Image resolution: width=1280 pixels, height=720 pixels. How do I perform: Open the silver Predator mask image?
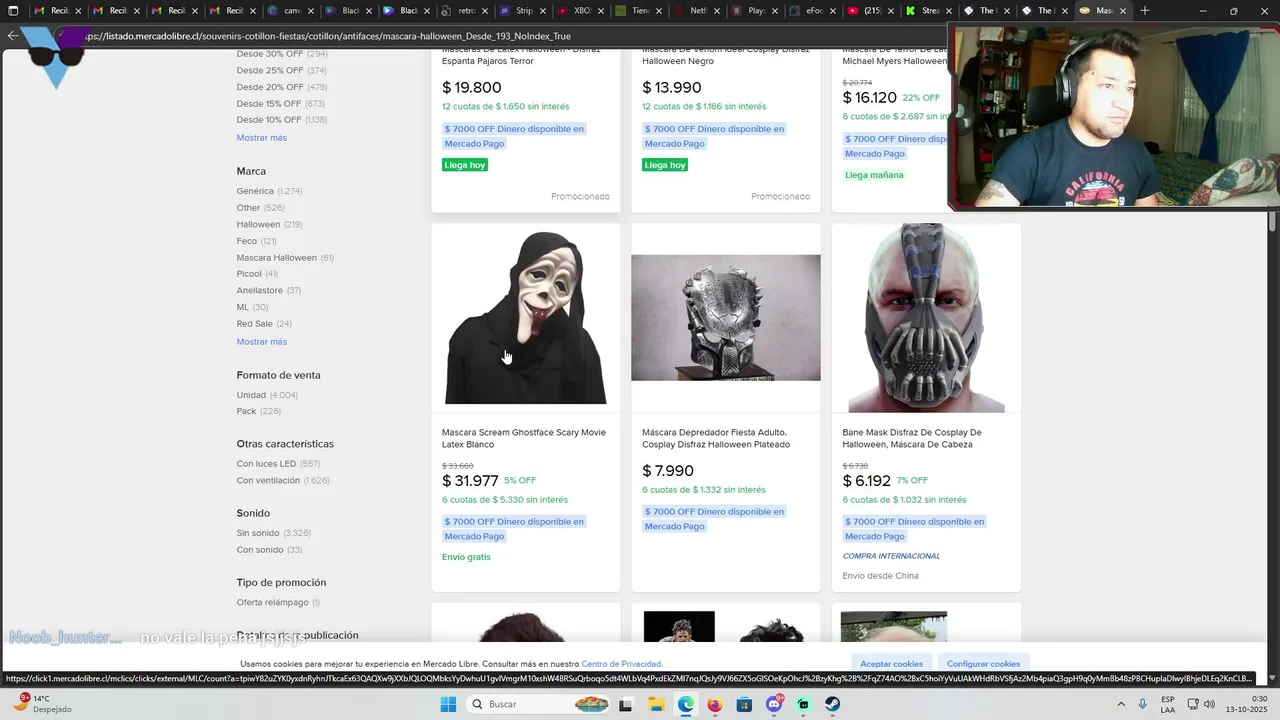(726, 318)
